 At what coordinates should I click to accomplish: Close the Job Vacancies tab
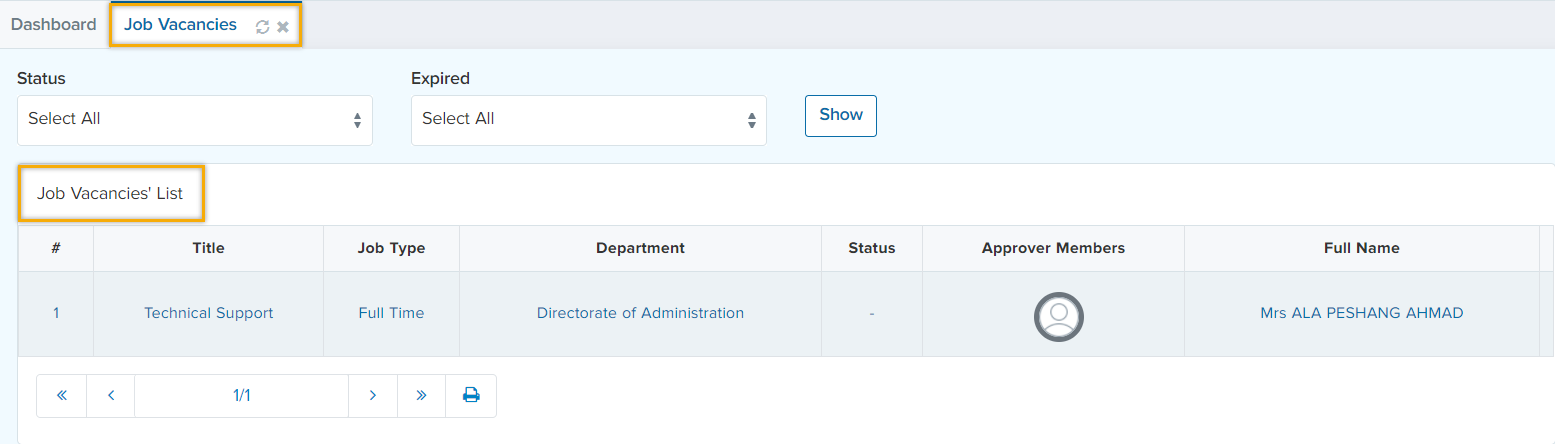[x=283, y=27]
